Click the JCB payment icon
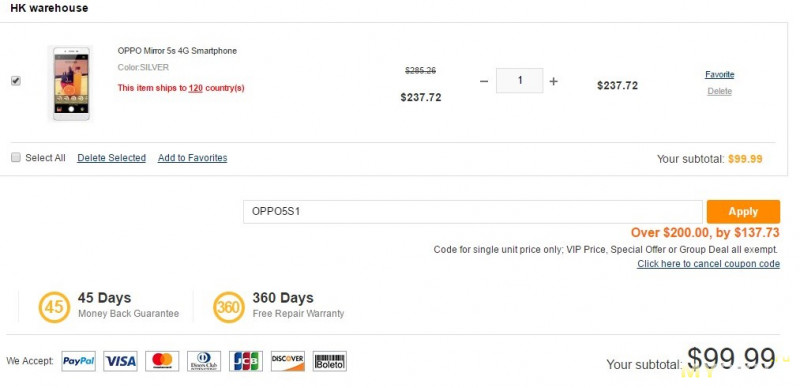Screen dimensions: 800x388 [x=246, y=361]
